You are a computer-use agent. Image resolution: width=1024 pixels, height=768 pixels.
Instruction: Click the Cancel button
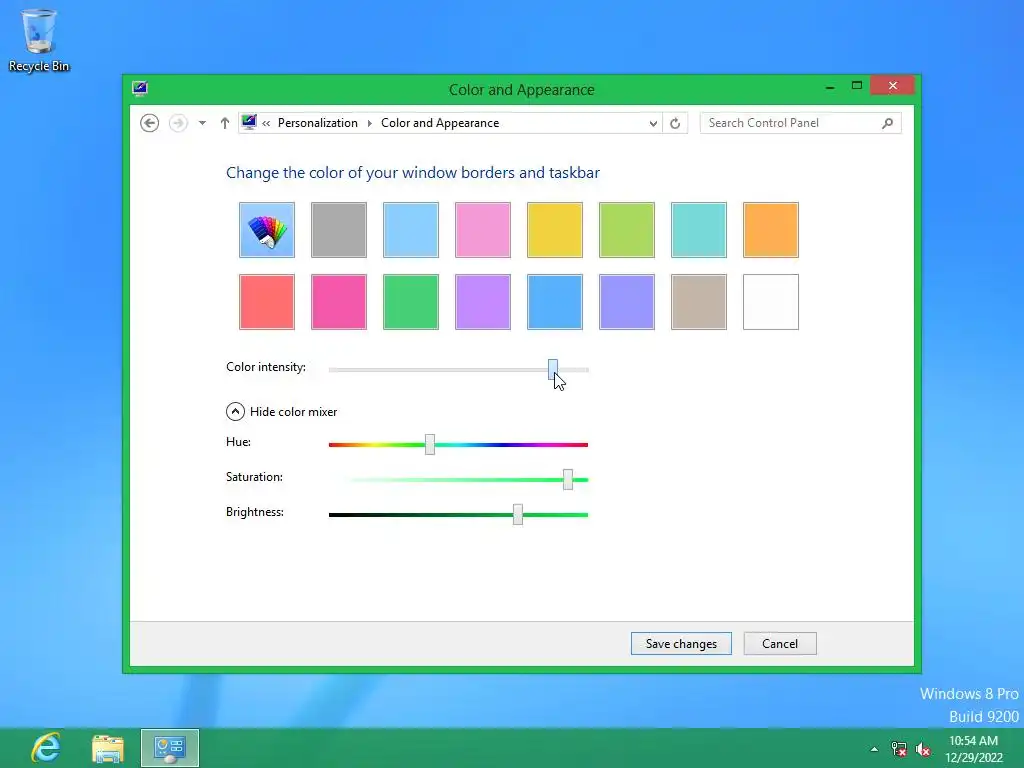click(780, 643)
